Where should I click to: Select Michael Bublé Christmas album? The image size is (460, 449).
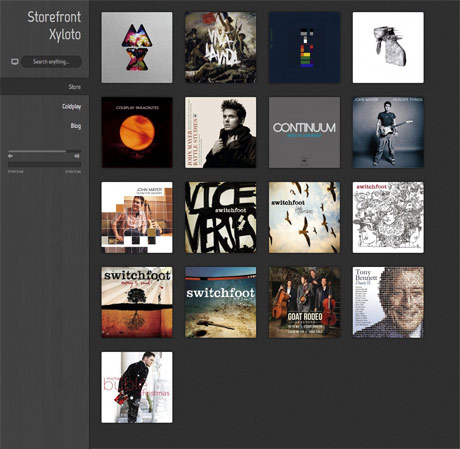[x=137, y=387]
